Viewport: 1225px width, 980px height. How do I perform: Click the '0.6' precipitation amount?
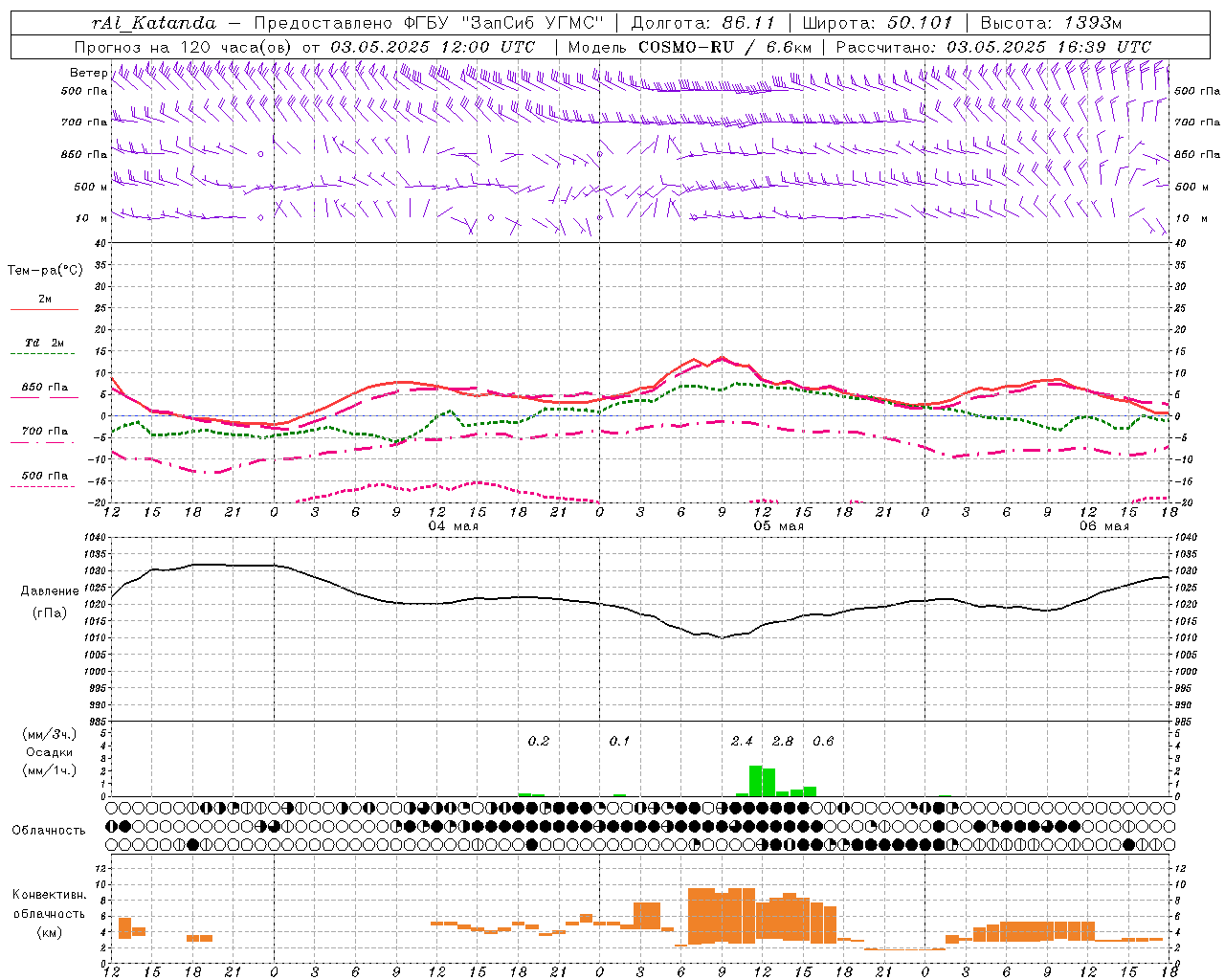[823, 741]
